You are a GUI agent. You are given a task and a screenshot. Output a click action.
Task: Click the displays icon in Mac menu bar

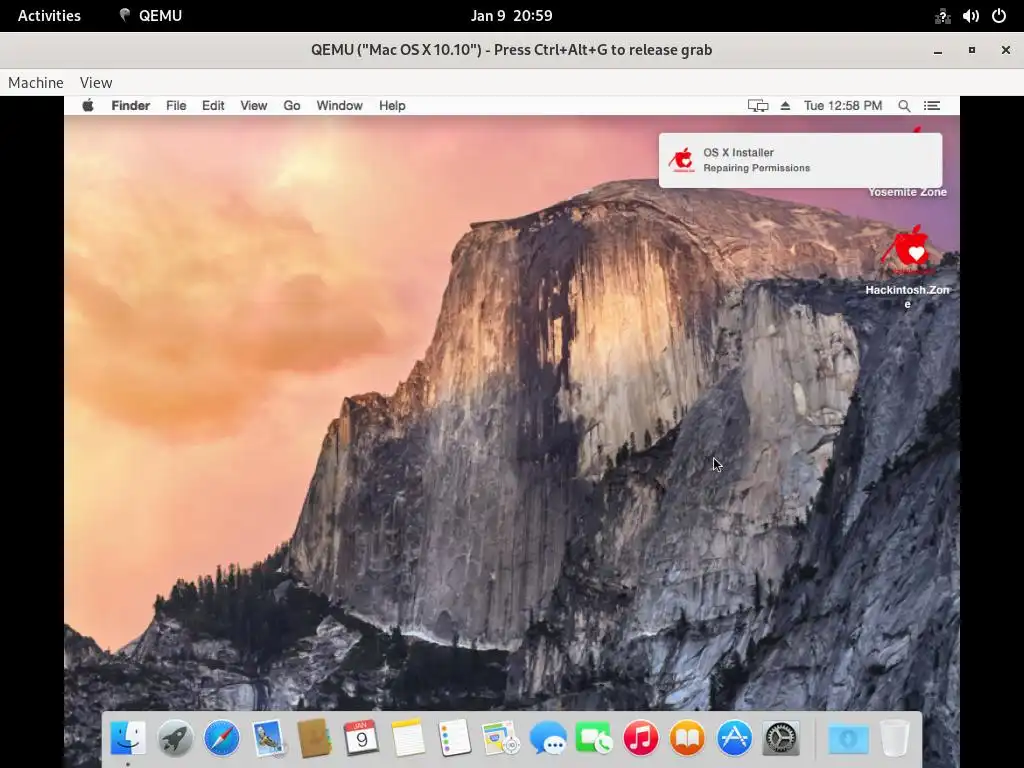[758, 106]
